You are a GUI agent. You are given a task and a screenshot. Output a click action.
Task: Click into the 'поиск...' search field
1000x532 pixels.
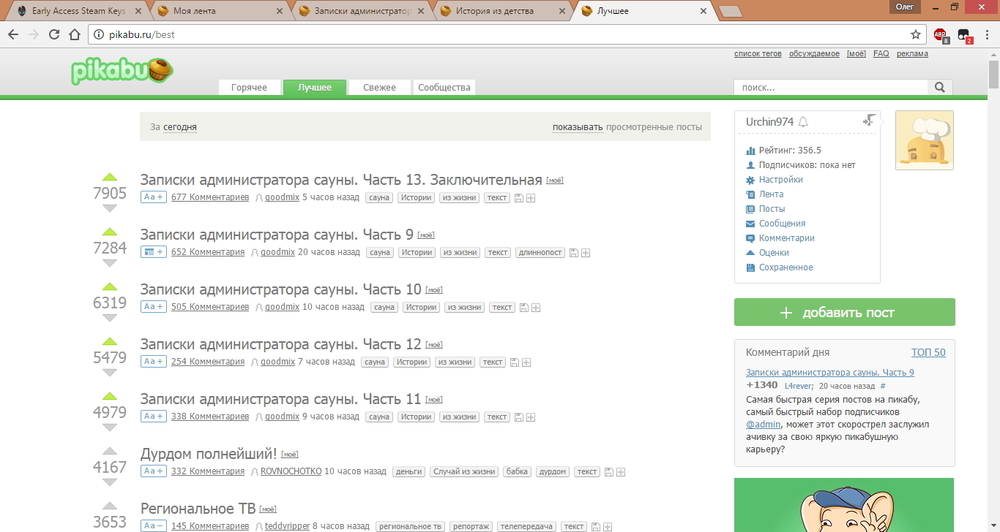pos(828,88)
